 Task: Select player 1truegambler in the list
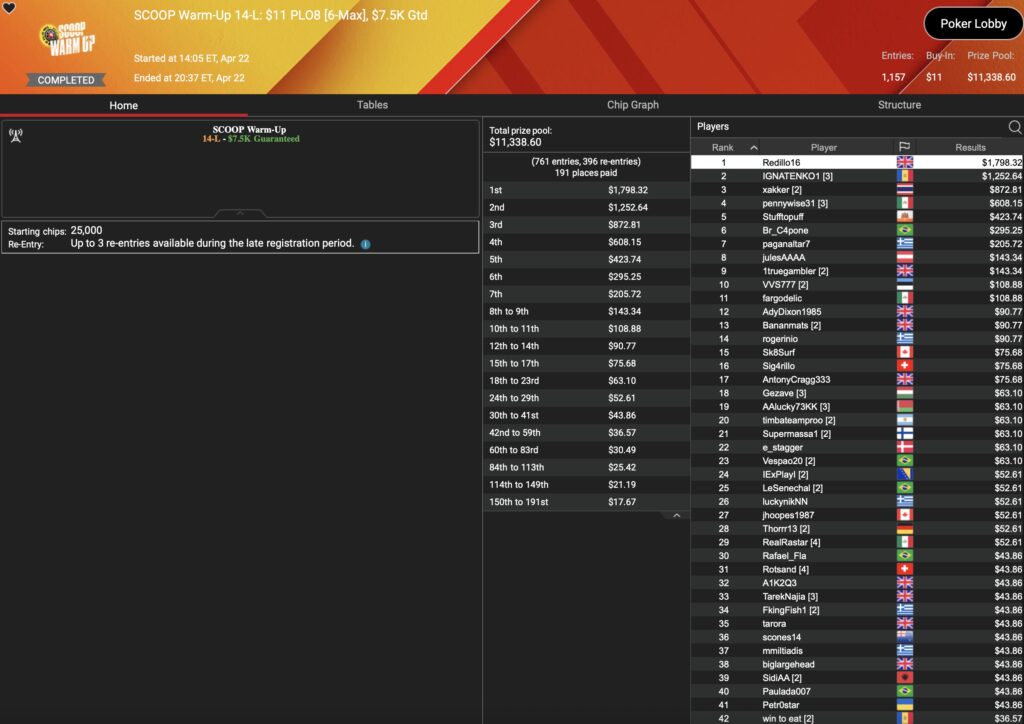click(x=857, y=271)
